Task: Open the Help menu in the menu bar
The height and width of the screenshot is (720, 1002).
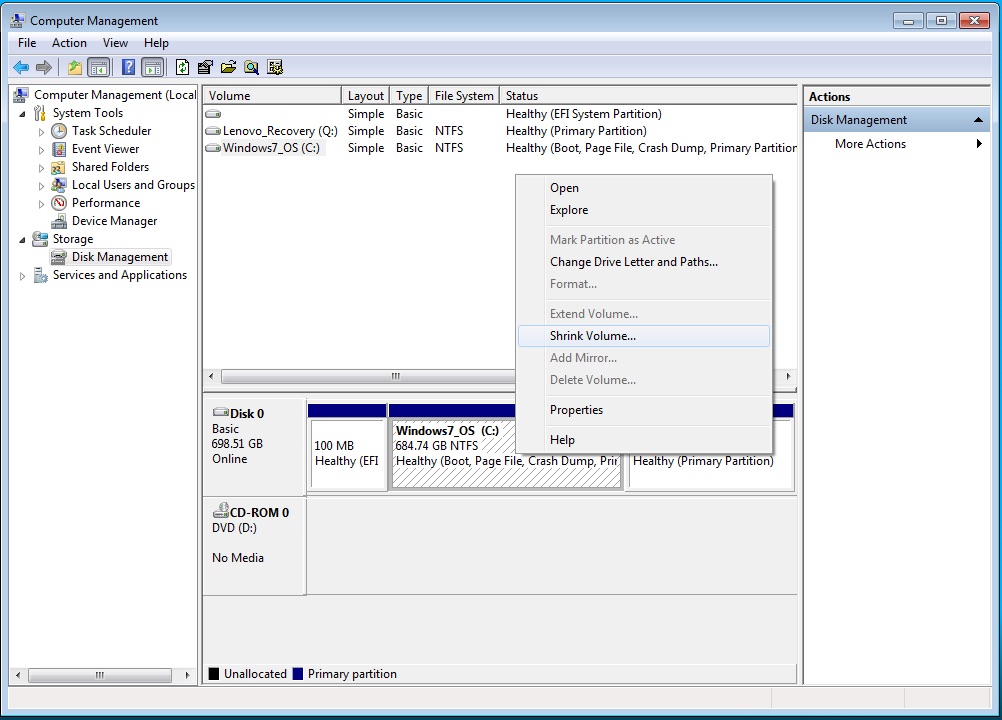Action: [x=156, y=43]
